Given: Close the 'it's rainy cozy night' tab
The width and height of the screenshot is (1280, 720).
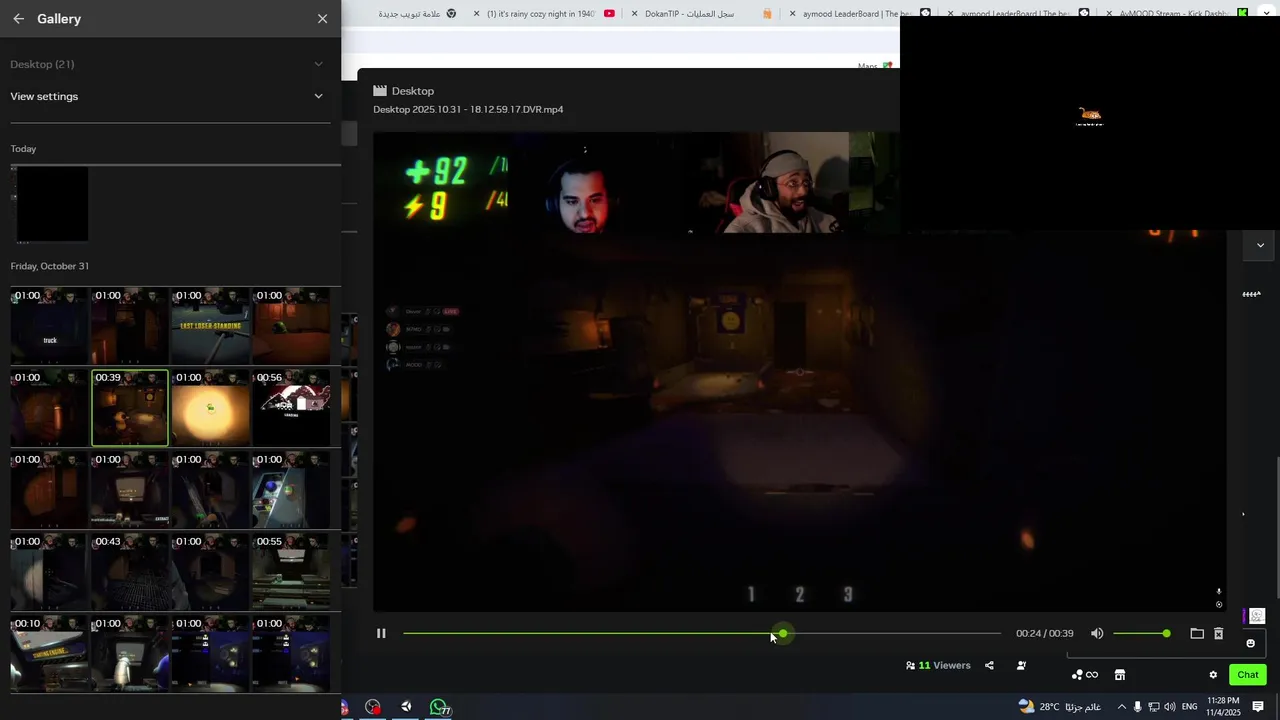Looking at the screenshot, I should (x=476, y=14).
